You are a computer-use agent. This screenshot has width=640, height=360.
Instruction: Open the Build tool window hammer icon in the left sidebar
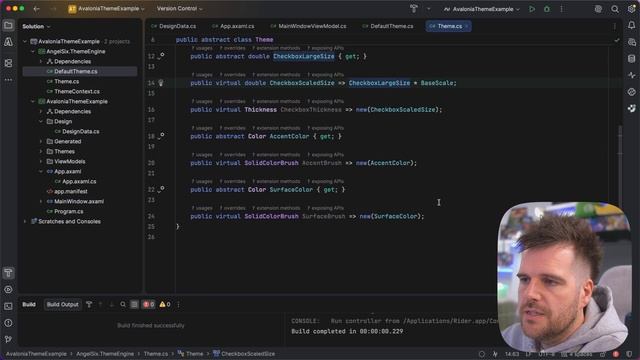[x=8, y=273]
